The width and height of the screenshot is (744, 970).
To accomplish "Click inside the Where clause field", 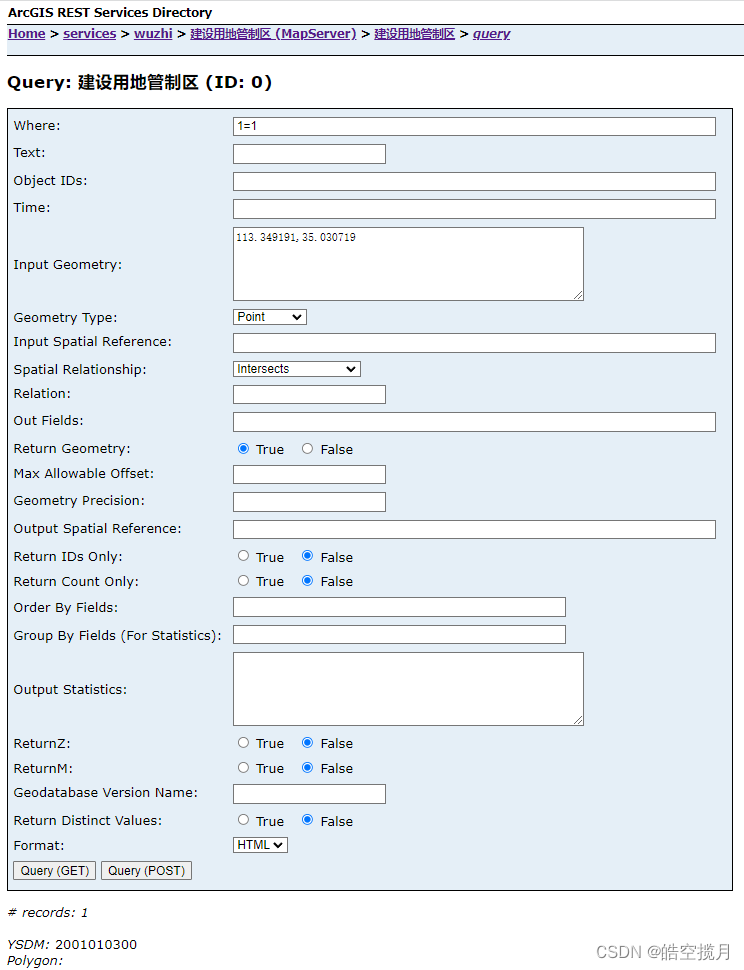I will pyautogui.click(x=473, y=126).
